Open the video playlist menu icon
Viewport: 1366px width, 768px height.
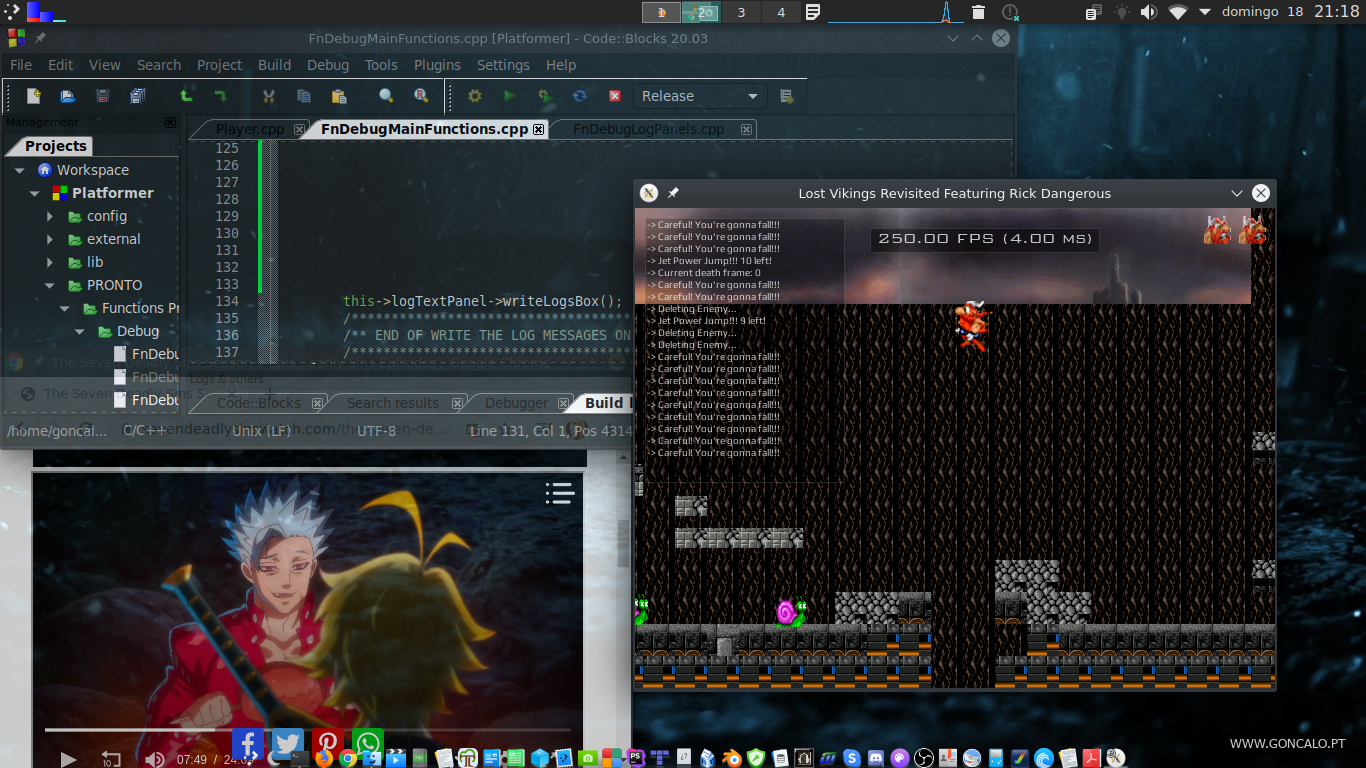[x=559, y=492]
